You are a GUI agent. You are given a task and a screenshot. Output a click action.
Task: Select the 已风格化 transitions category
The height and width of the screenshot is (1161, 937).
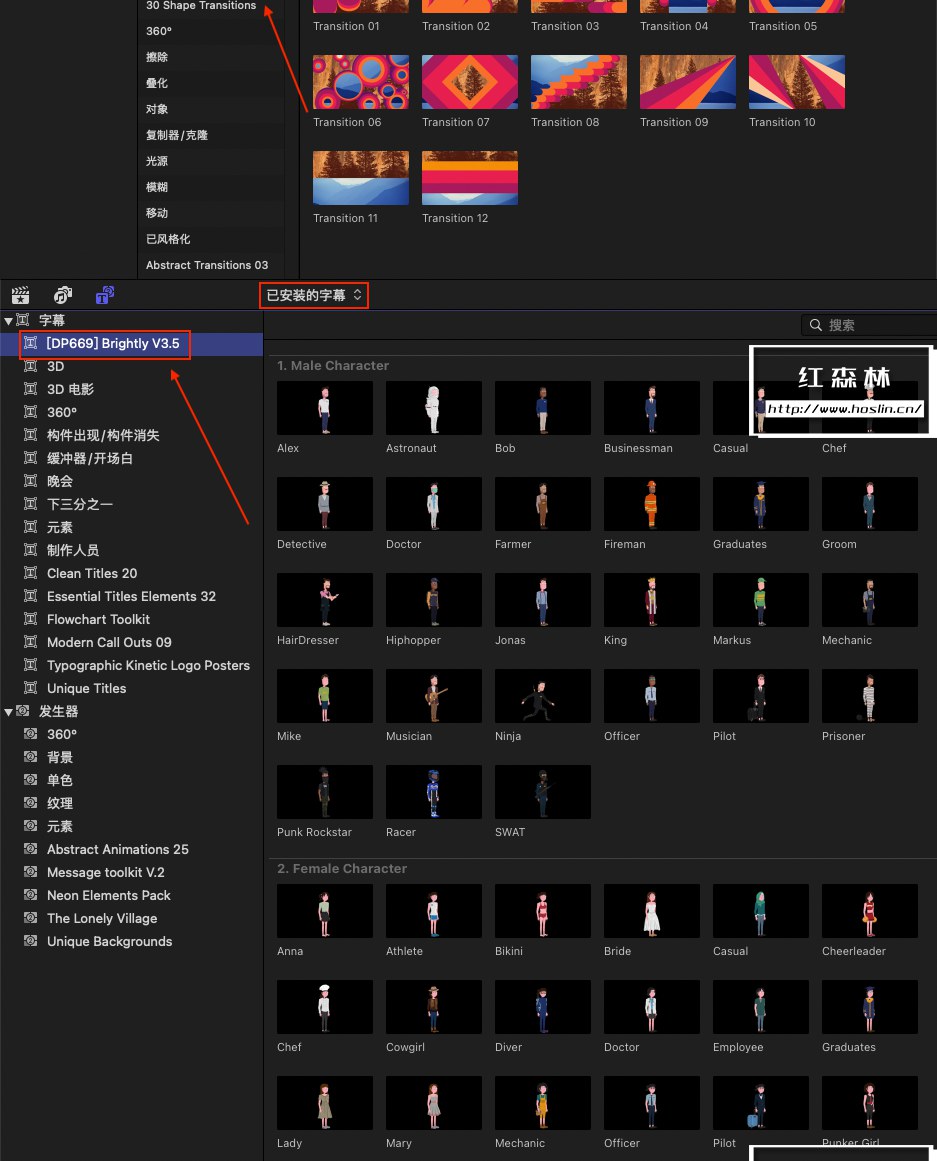[x=211, y=239]
